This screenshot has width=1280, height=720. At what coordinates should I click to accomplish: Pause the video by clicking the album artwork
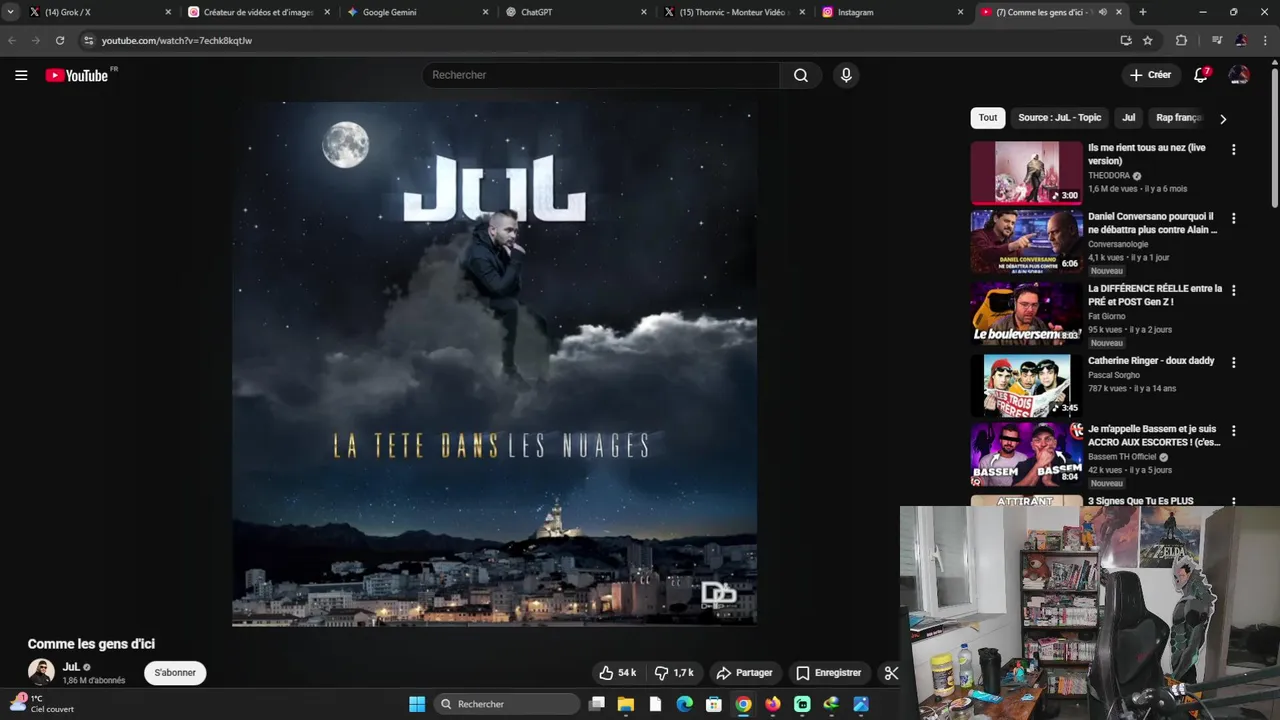click(x=494, y=364)
